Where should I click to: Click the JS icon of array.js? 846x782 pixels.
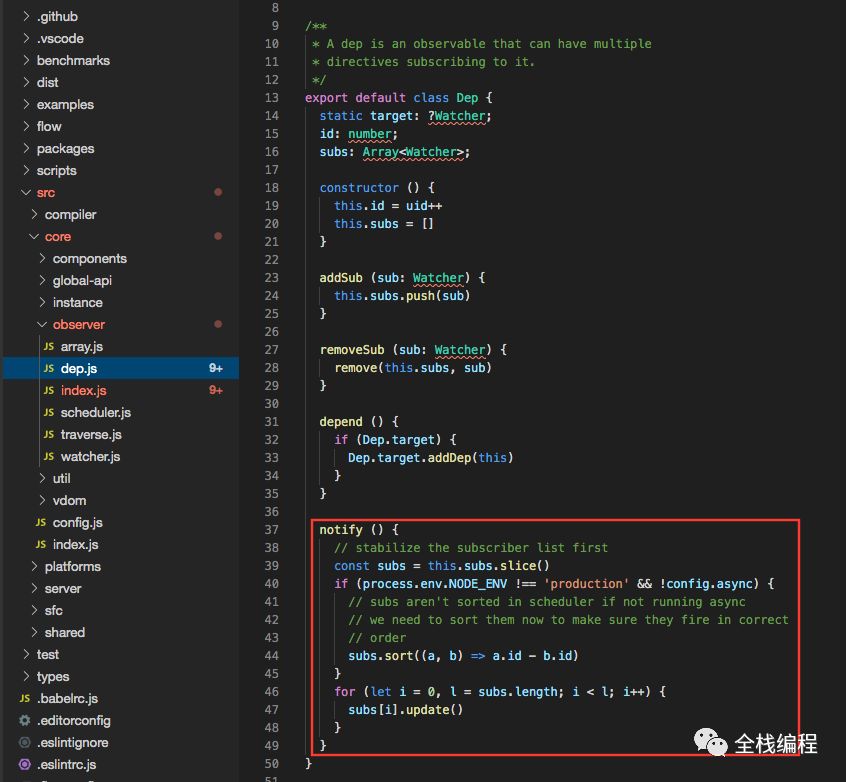49,346
